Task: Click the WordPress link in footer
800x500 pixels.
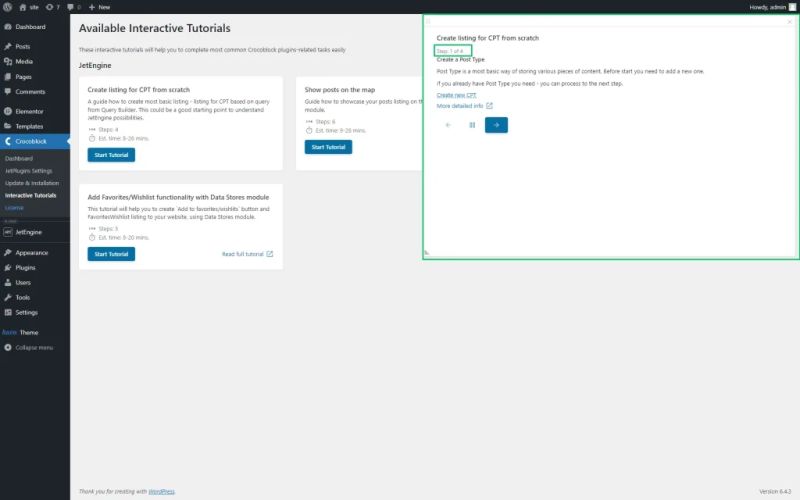Action: click(161, 491)
